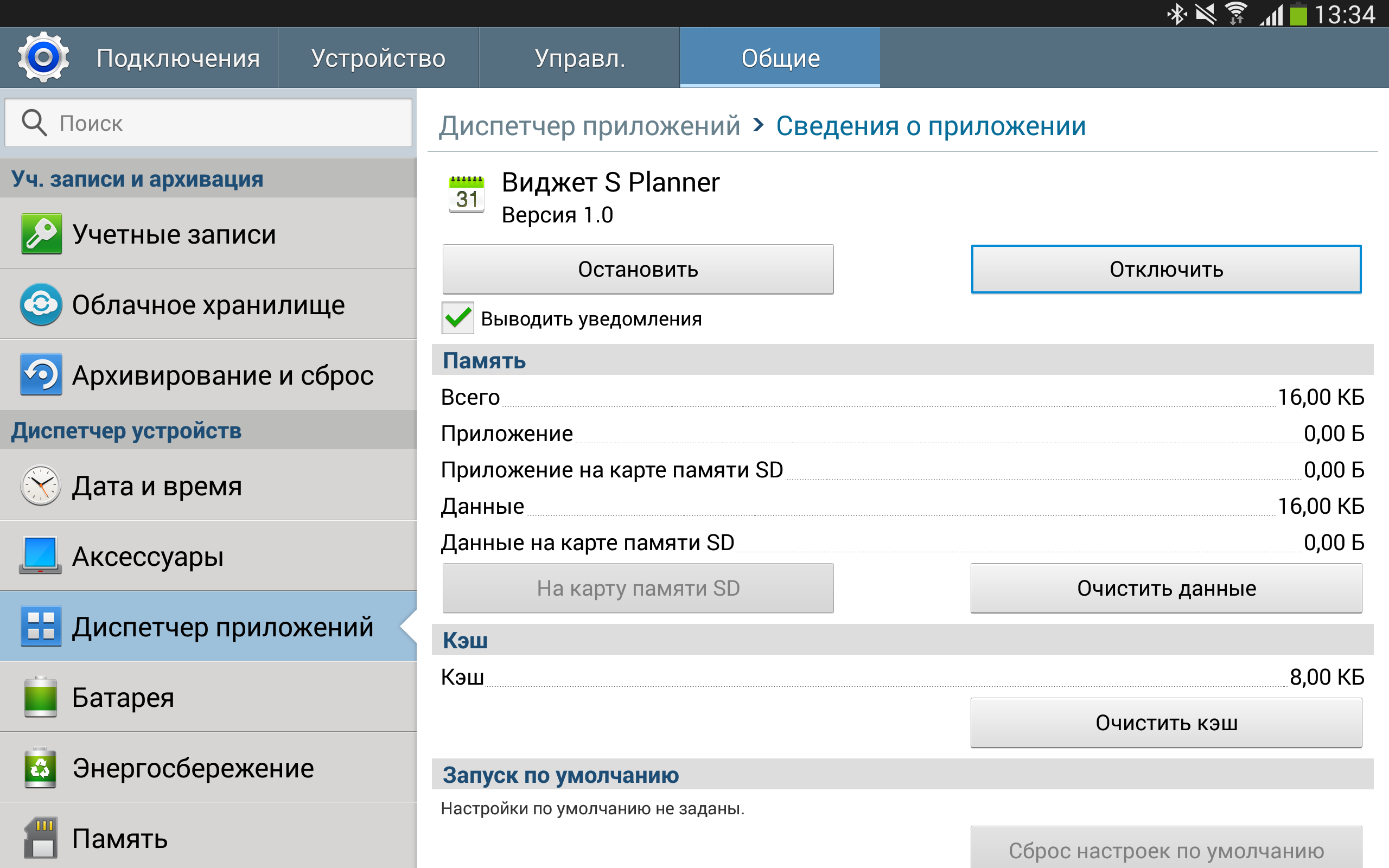Switch to Подключения tab
The height and width of the screenshot is (868, 1389).
178,58
